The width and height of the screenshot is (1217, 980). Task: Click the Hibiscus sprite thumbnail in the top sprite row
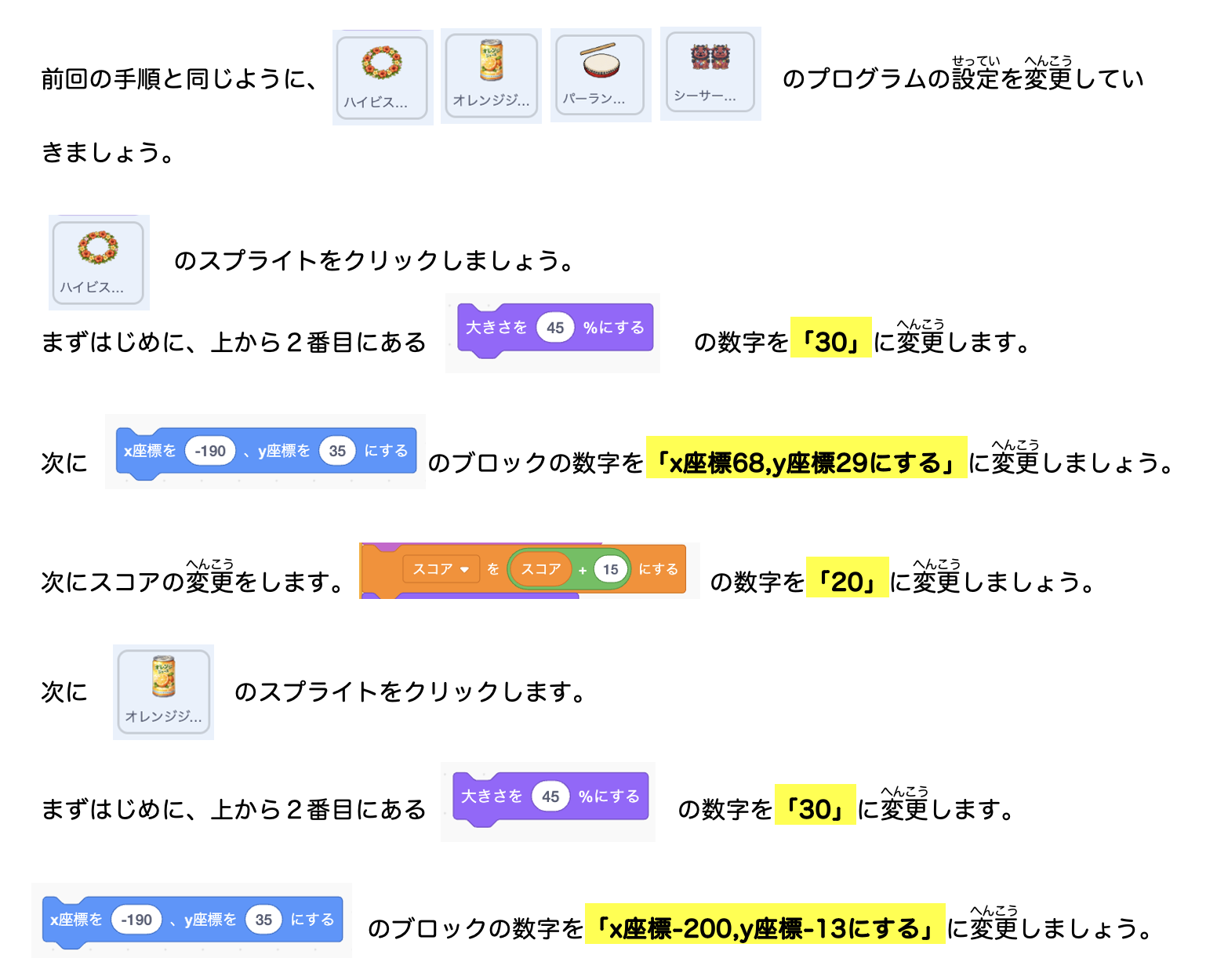click(x=382, y=77)
